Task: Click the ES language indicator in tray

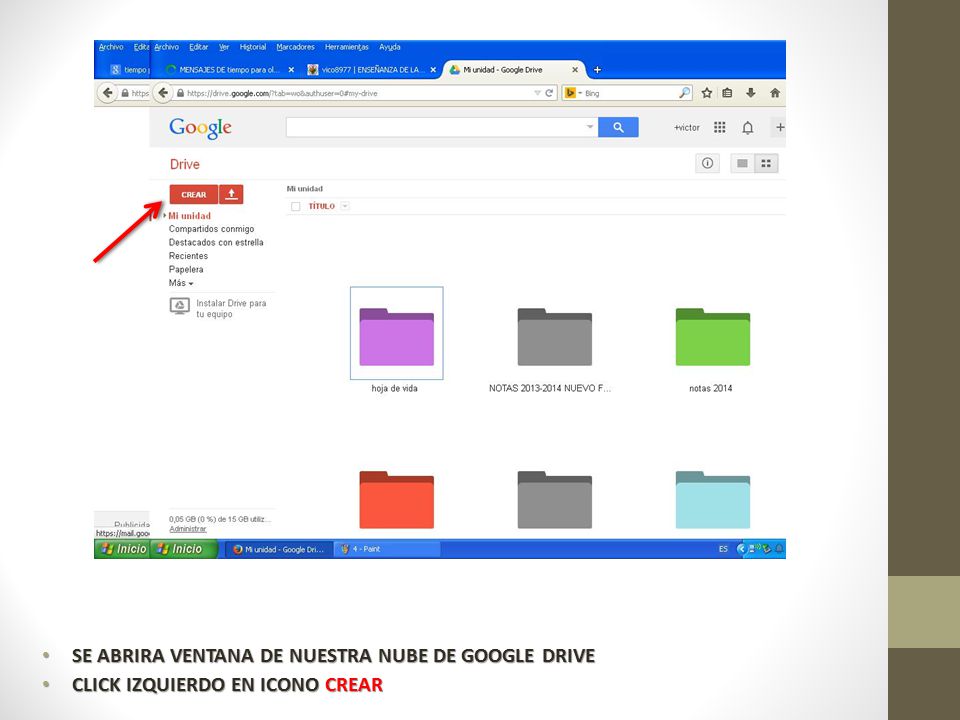Action: coord(723,549)
